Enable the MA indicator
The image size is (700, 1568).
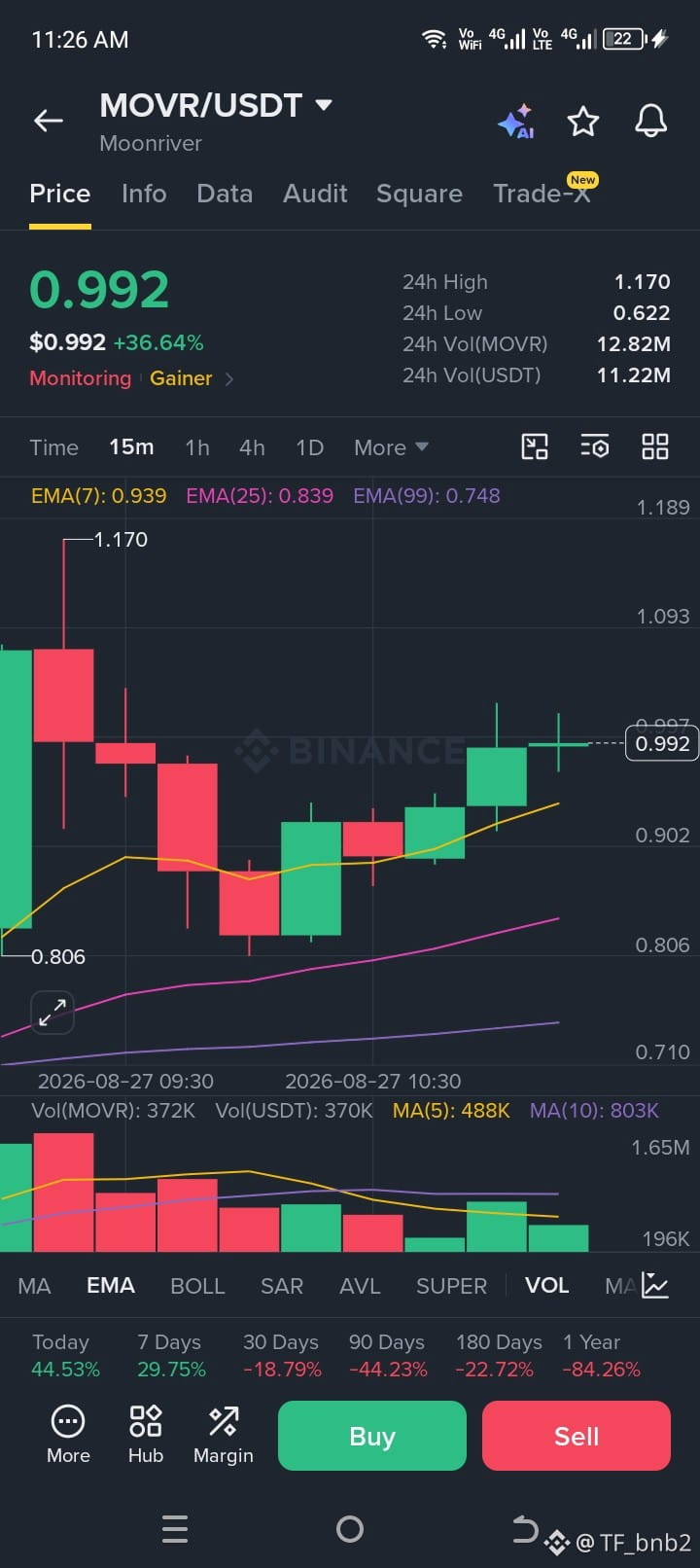tap(34, 1286)
